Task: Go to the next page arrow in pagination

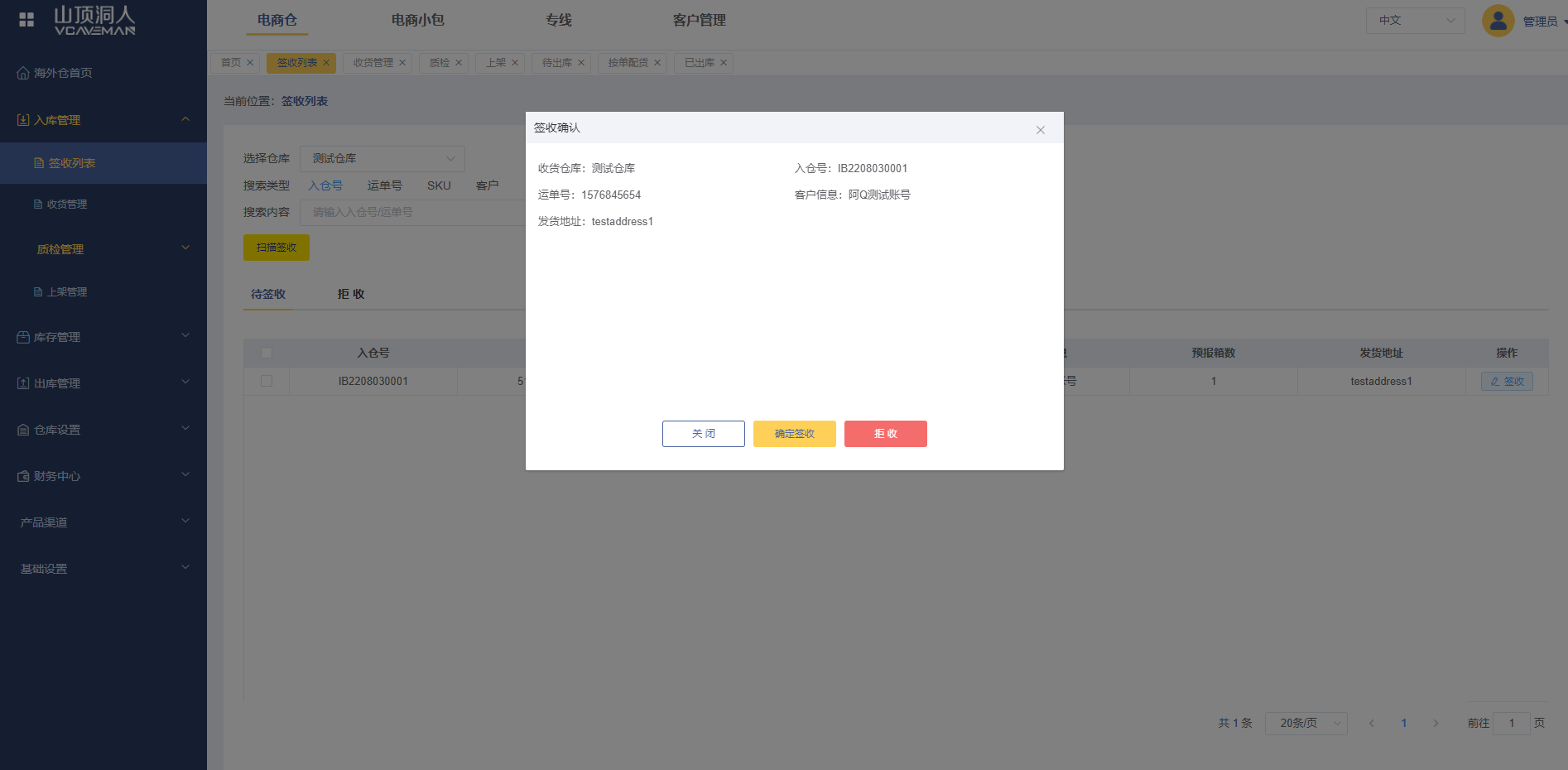Action: point(1436,723)
